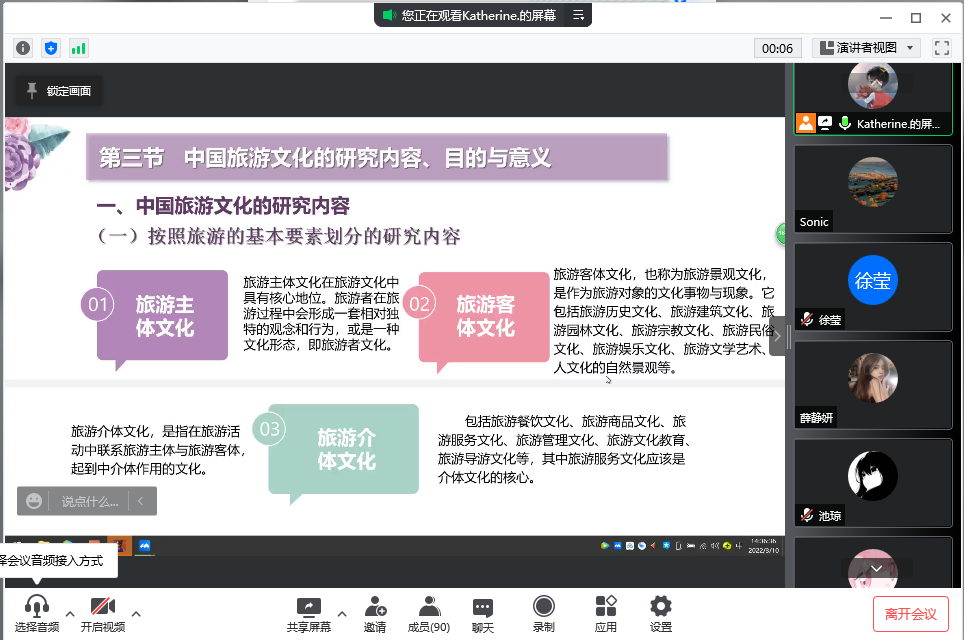964x640 pixels.
Task: Open the Apps (应用) panel
Action: point(606,613)
